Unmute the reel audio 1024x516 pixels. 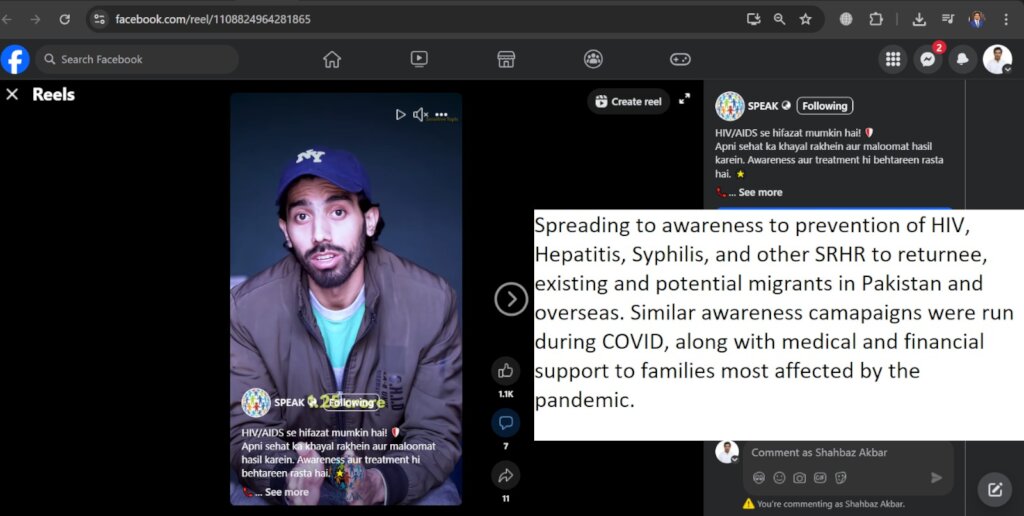coord(420,115)
